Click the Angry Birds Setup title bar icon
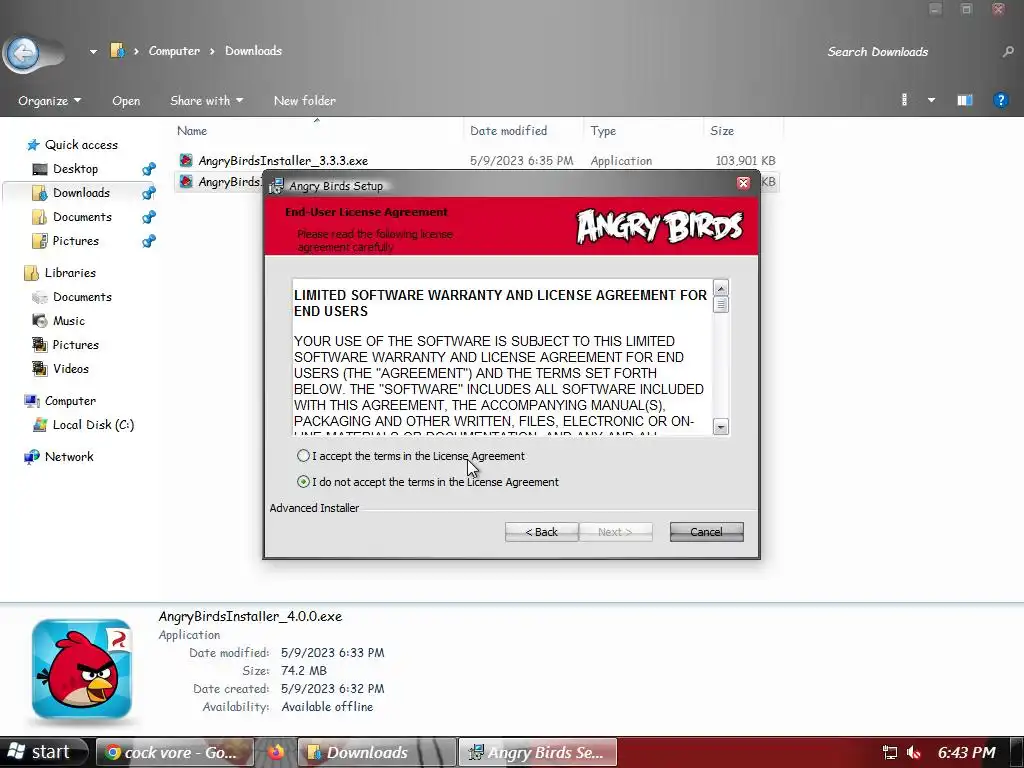Viewport: 1024px width, 768px height. (276, 185)
